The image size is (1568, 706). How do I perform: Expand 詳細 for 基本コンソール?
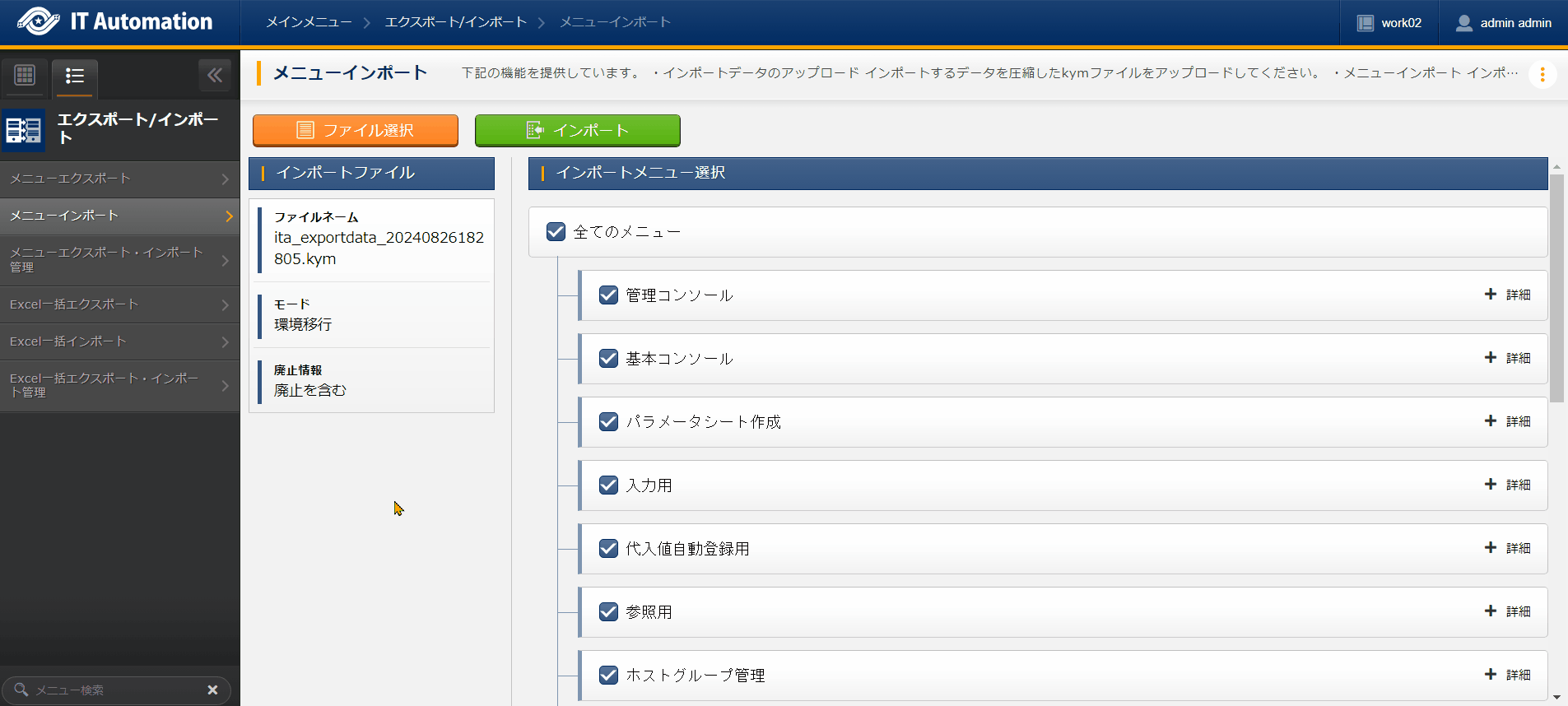coord(1508,358)
